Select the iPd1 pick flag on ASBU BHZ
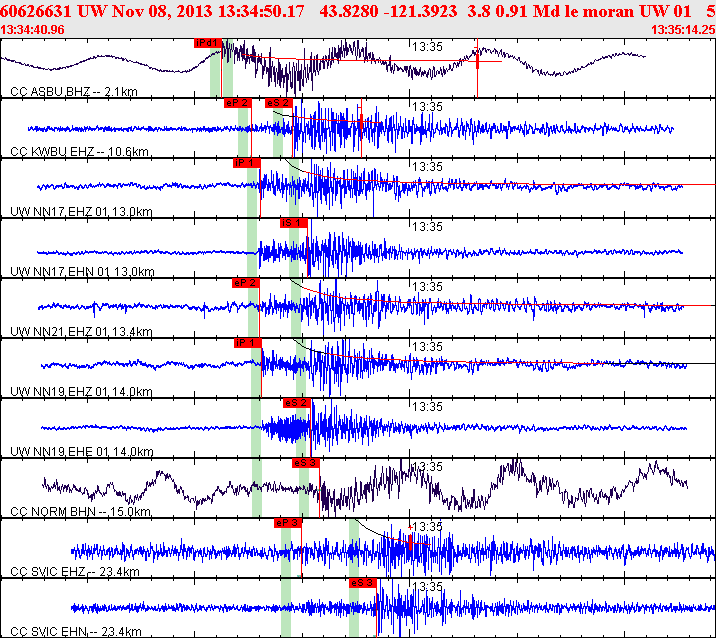 [208, 43]
